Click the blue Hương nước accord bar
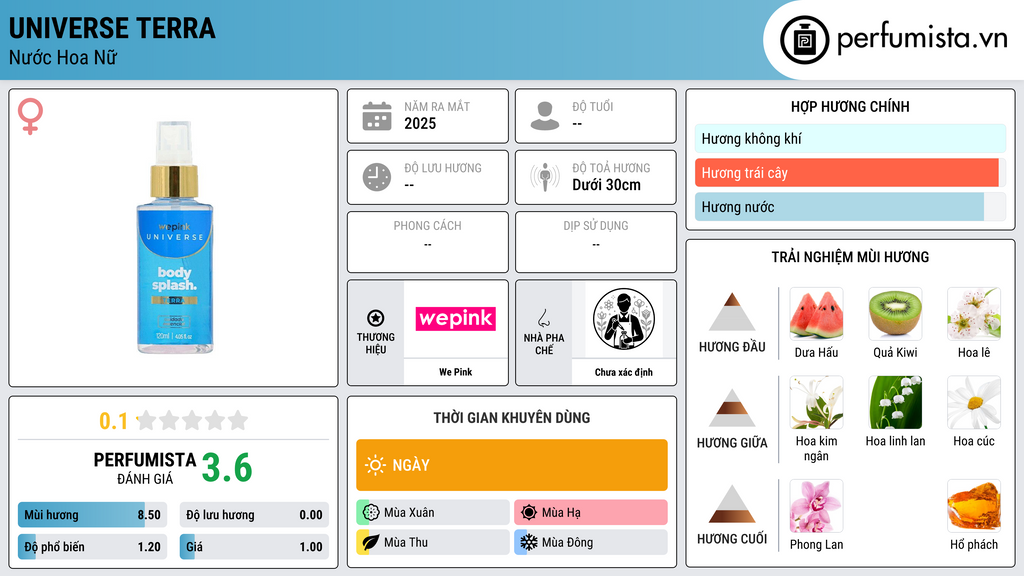 (x=850, y=207)
